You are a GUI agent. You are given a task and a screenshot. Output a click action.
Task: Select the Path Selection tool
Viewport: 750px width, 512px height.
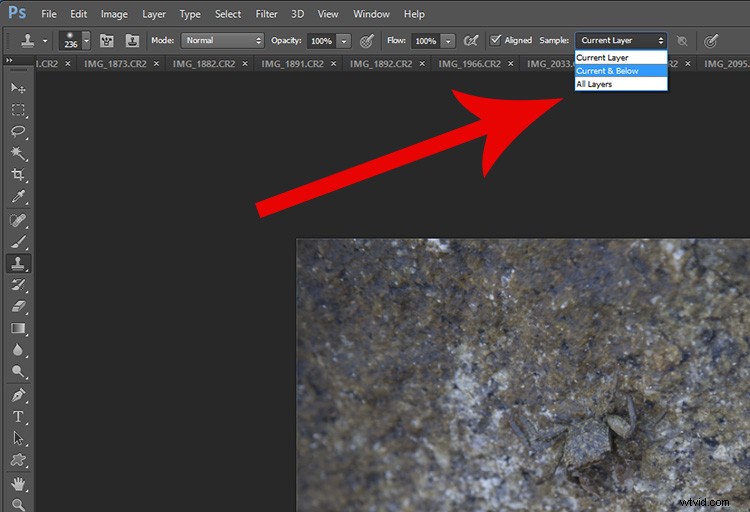click(18, 438)
